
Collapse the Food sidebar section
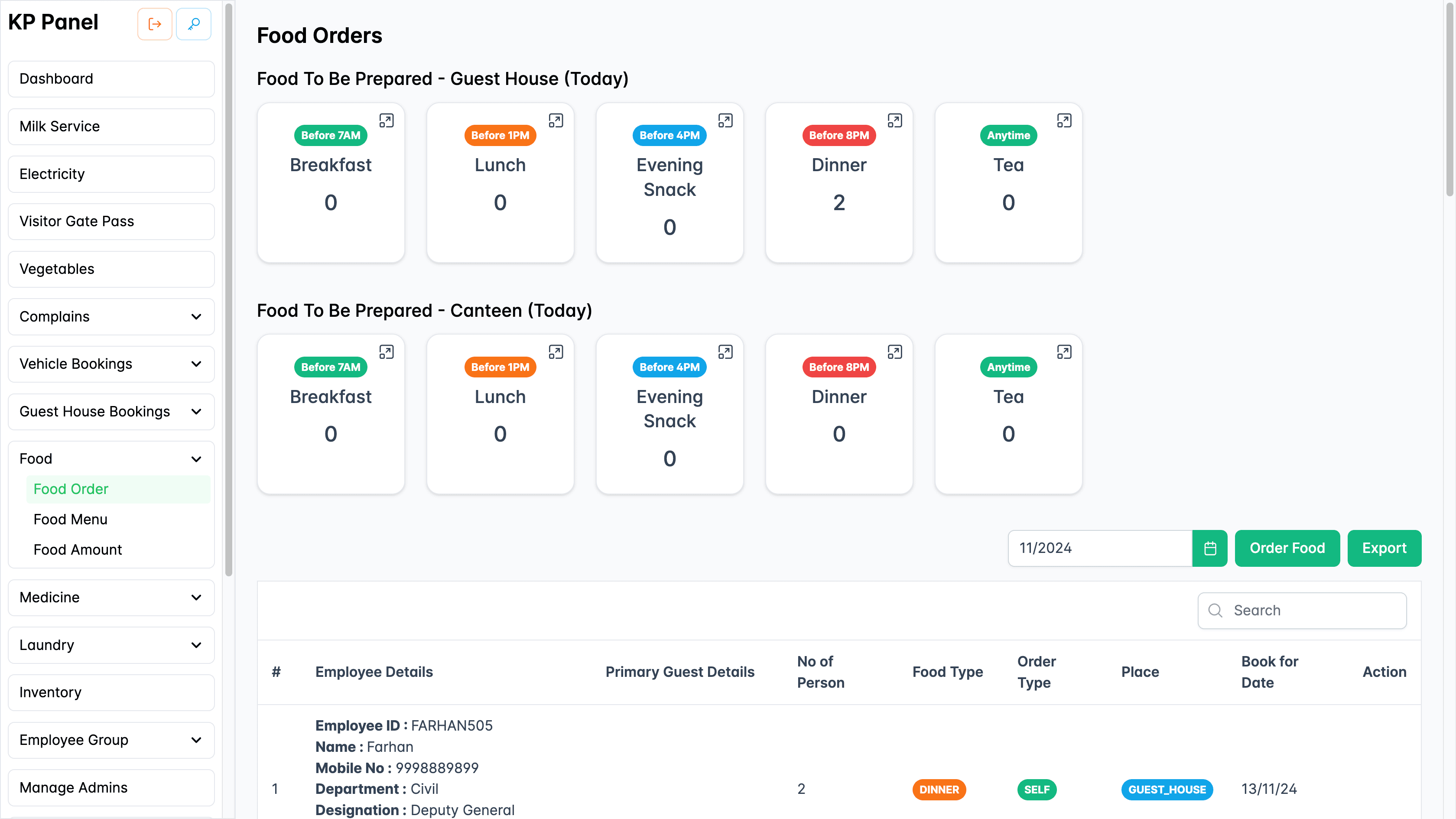click(x=111, y=458)
